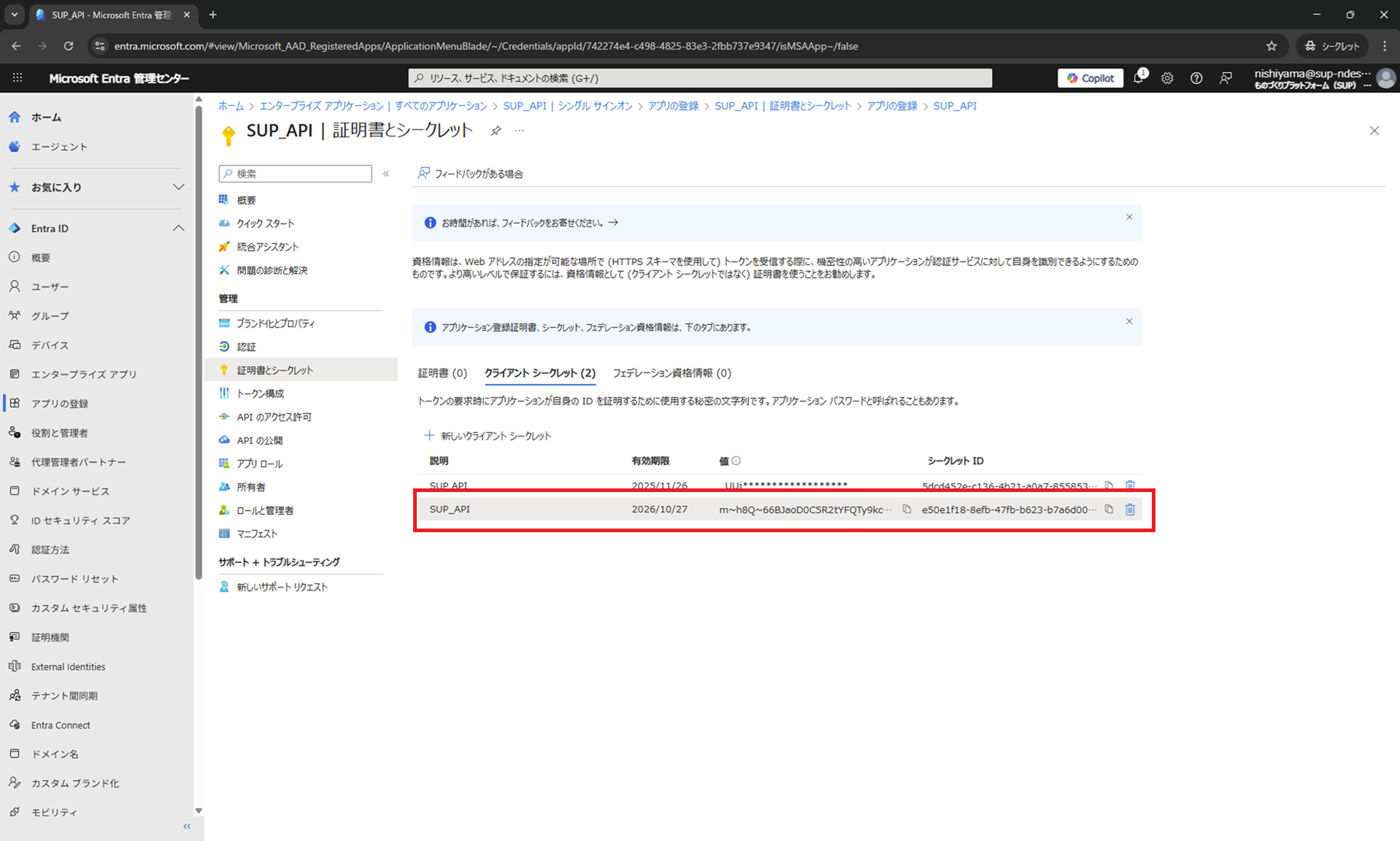Click 新しいクライアント シークレット button
1400x841 pixels.
pyautogui.click(x=488, y=436)
